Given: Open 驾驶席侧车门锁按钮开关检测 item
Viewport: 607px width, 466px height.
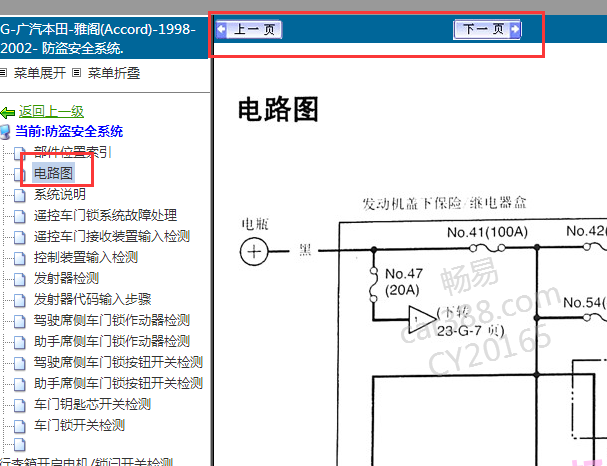Looking at the screenshot, I should (118, 362).
